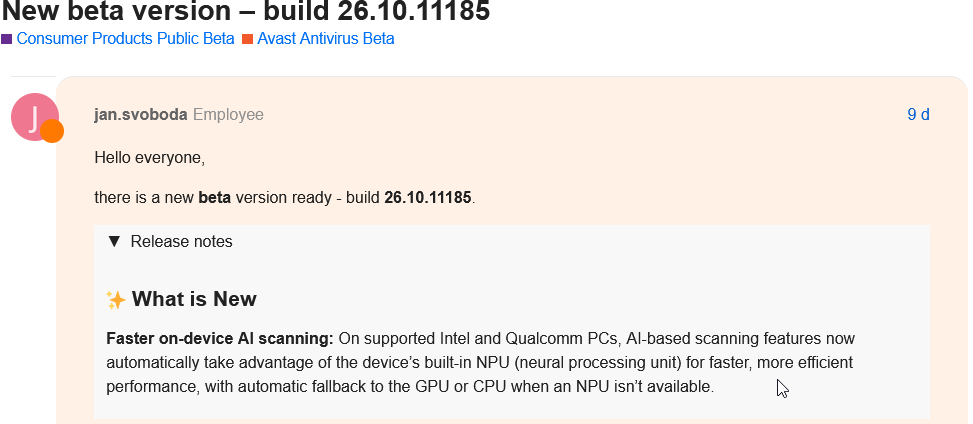Open the Avast Antivirus Beta category

tap(326, 38)
